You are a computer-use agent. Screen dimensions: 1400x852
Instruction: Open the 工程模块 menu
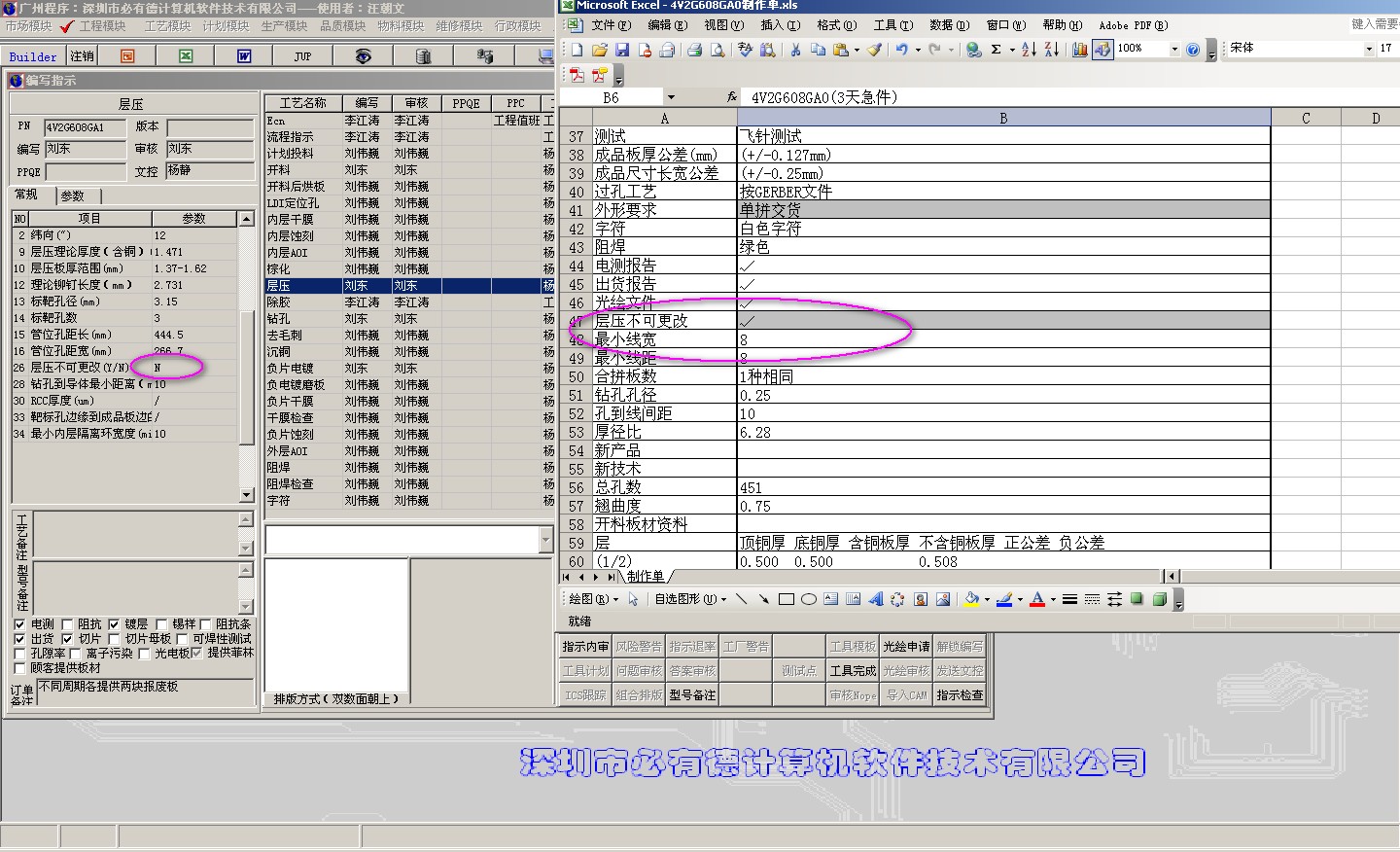tap(102, 26)
